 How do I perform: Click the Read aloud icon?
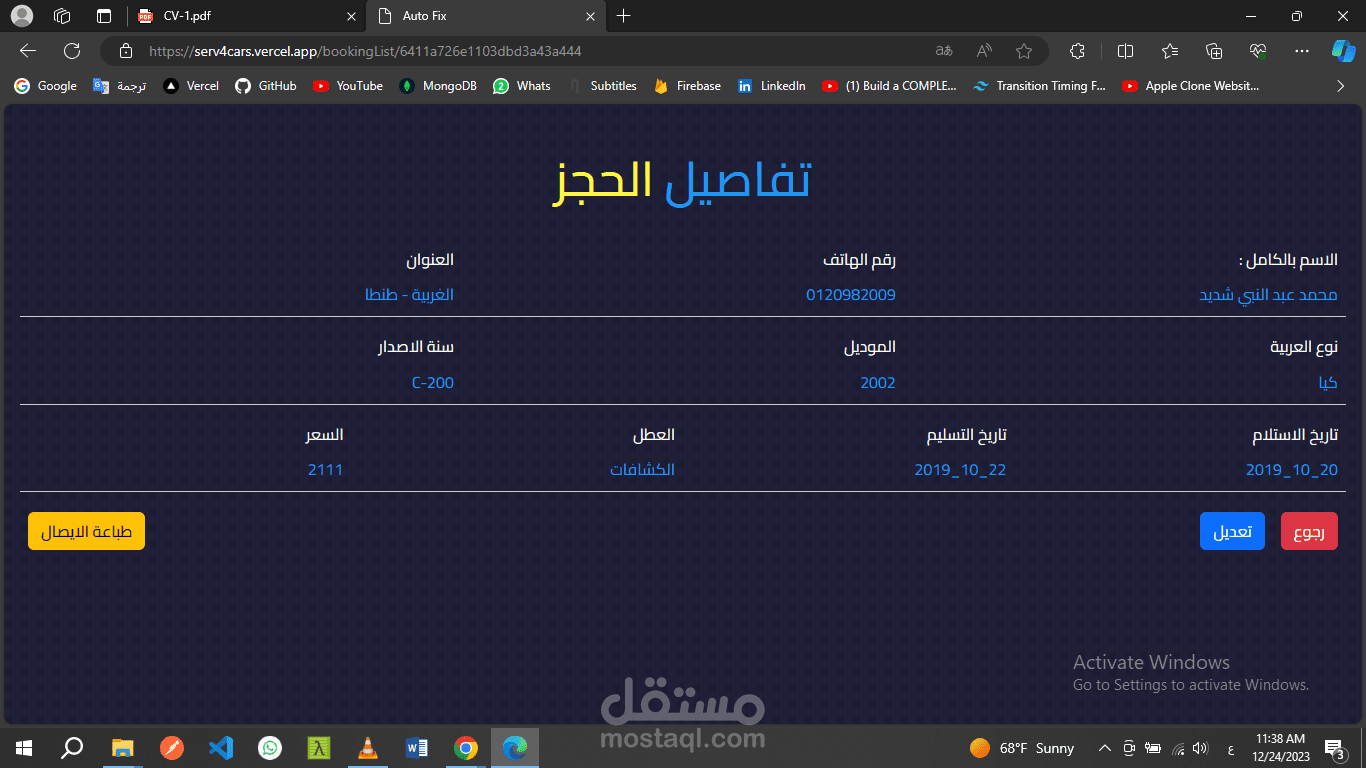(984, 51)
